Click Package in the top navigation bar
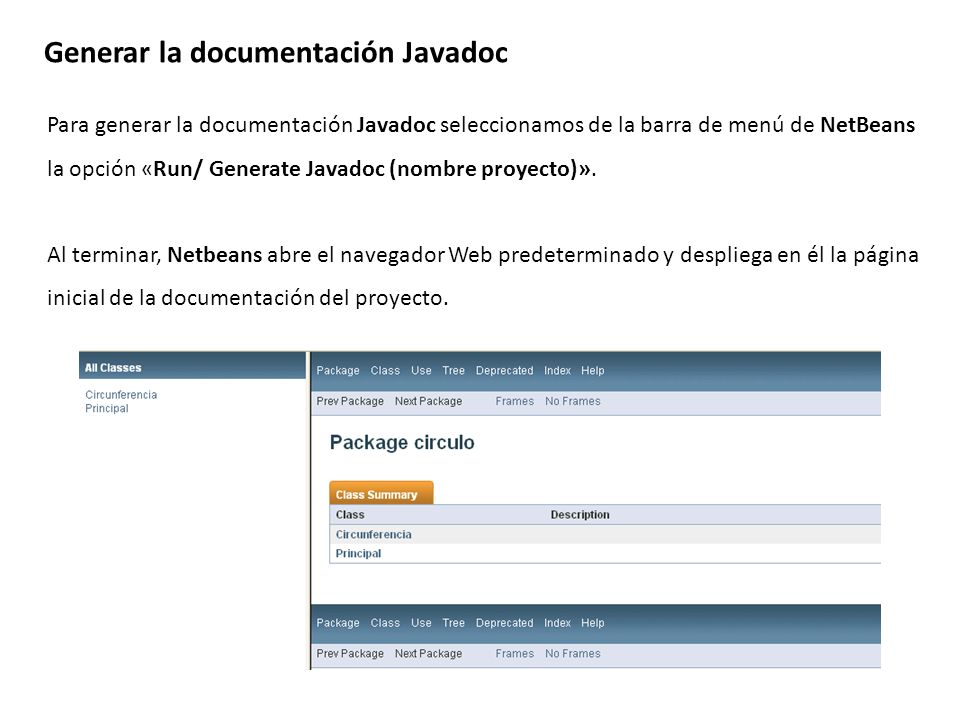The width and height of the screenshot is (960, 720). pyautogui.click(x=338, y=370)
